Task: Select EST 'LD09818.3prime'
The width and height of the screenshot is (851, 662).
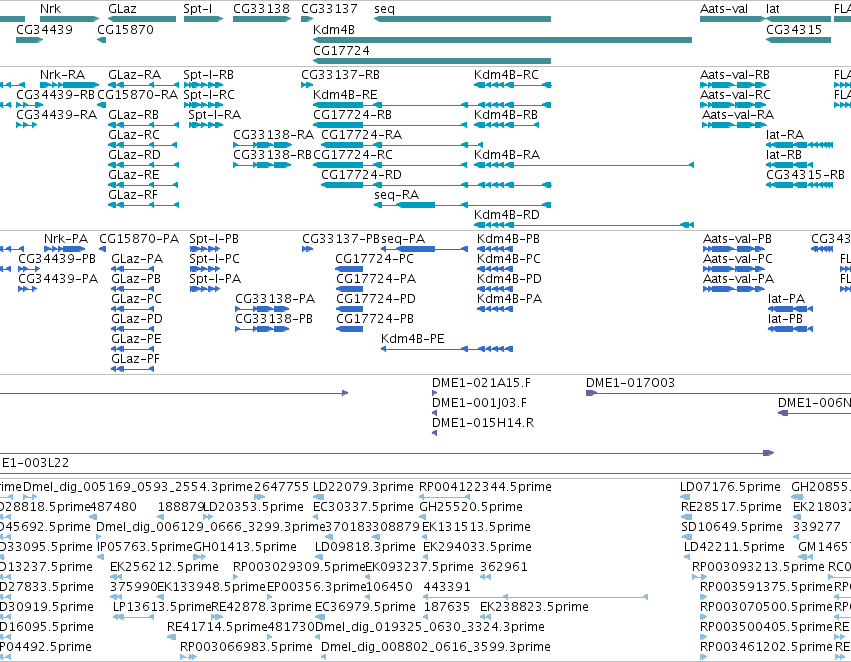Action: pyautogui.click(x=365, y=547)
